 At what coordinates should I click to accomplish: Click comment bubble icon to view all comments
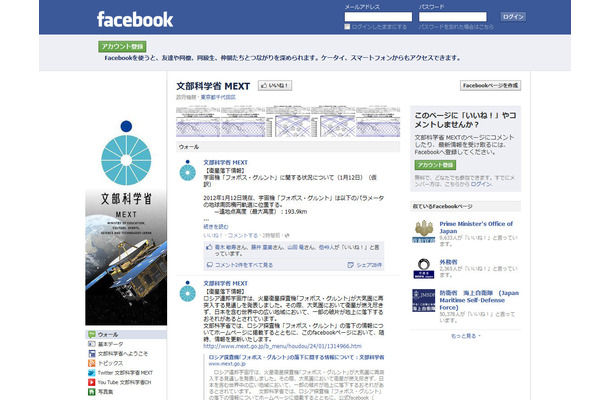209,265
